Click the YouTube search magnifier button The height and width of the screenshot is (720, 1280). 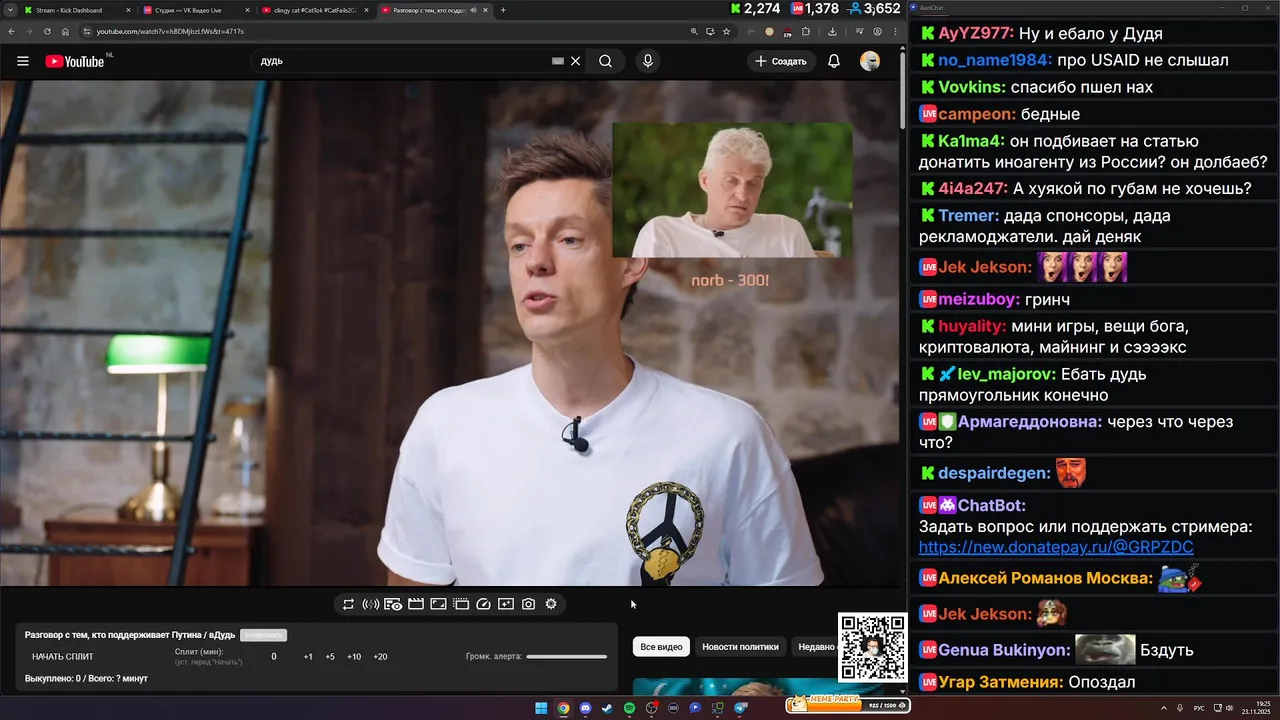(x=605, y=61)
